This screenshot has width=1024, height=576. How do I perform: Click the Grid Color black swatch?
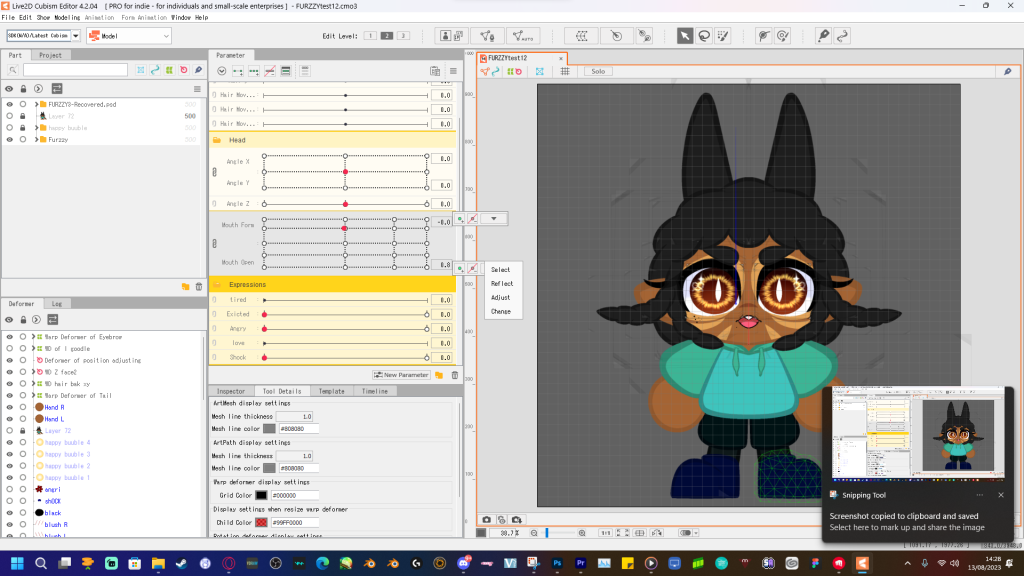click(261, 496)
